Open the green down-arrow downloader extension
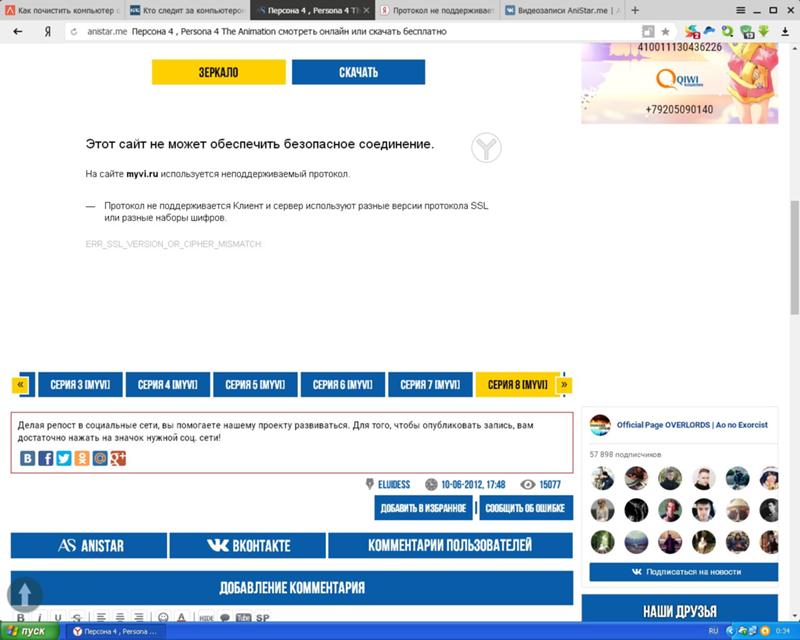Screen dimensions: 800x640 [764, 31]
